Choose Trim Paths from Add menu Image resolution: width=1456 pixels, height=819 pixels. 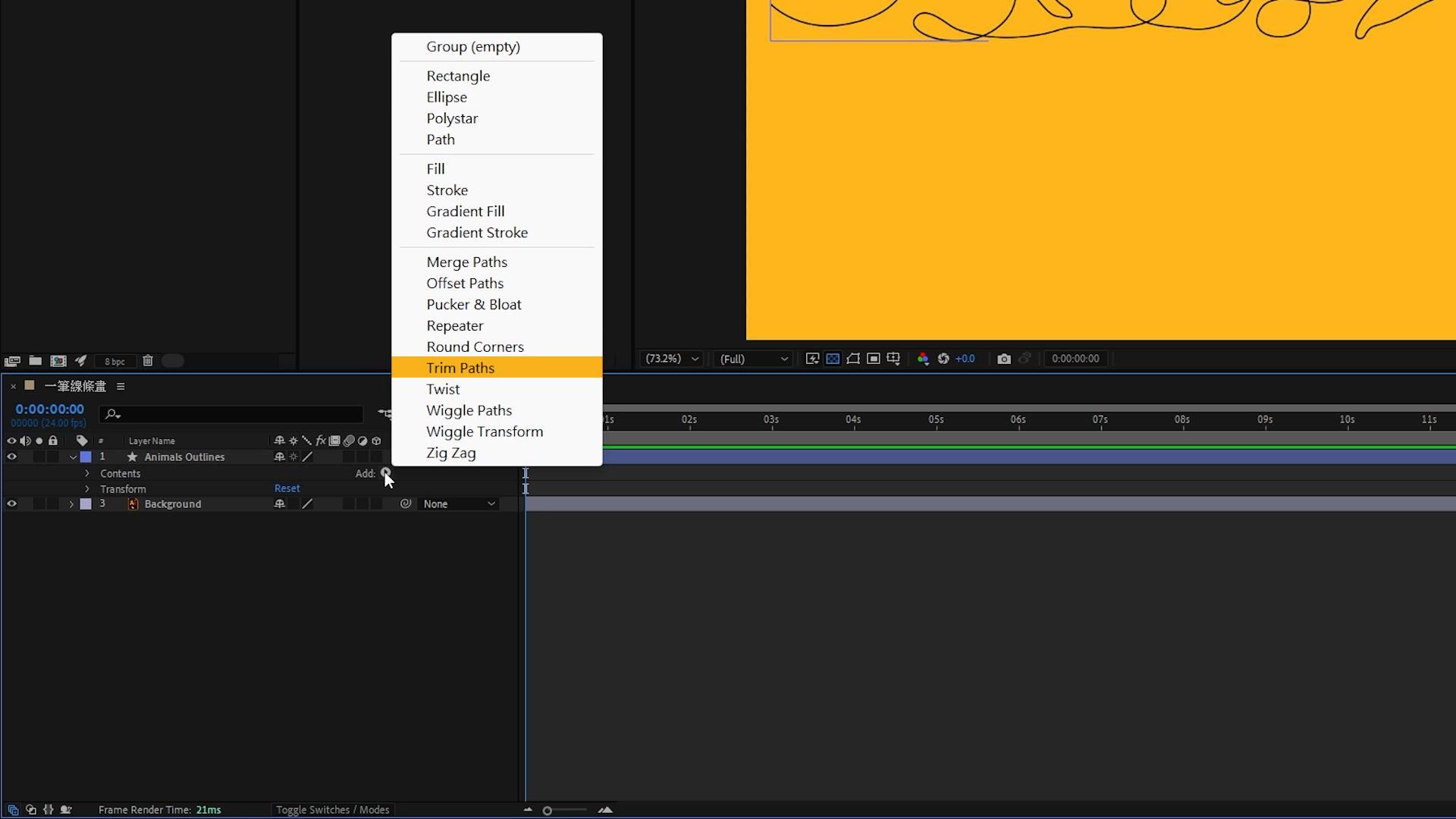(x=460, y=368)
